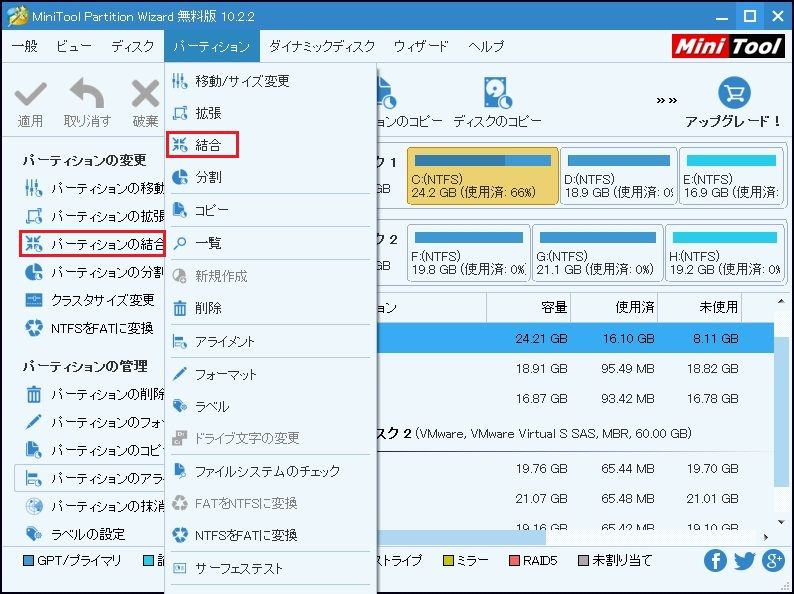Open the Twitter bird icon link
This screenshot has height=594, width=794.
[x=744, y=561]
